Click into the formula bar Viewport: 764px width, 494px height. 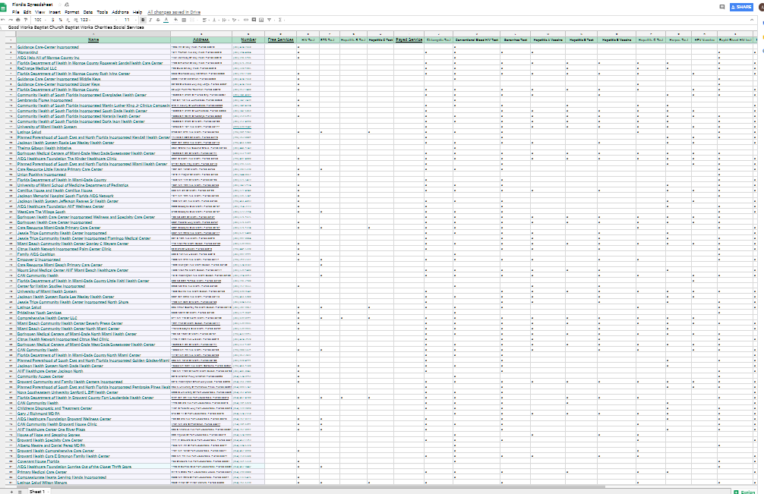(380, 27)
